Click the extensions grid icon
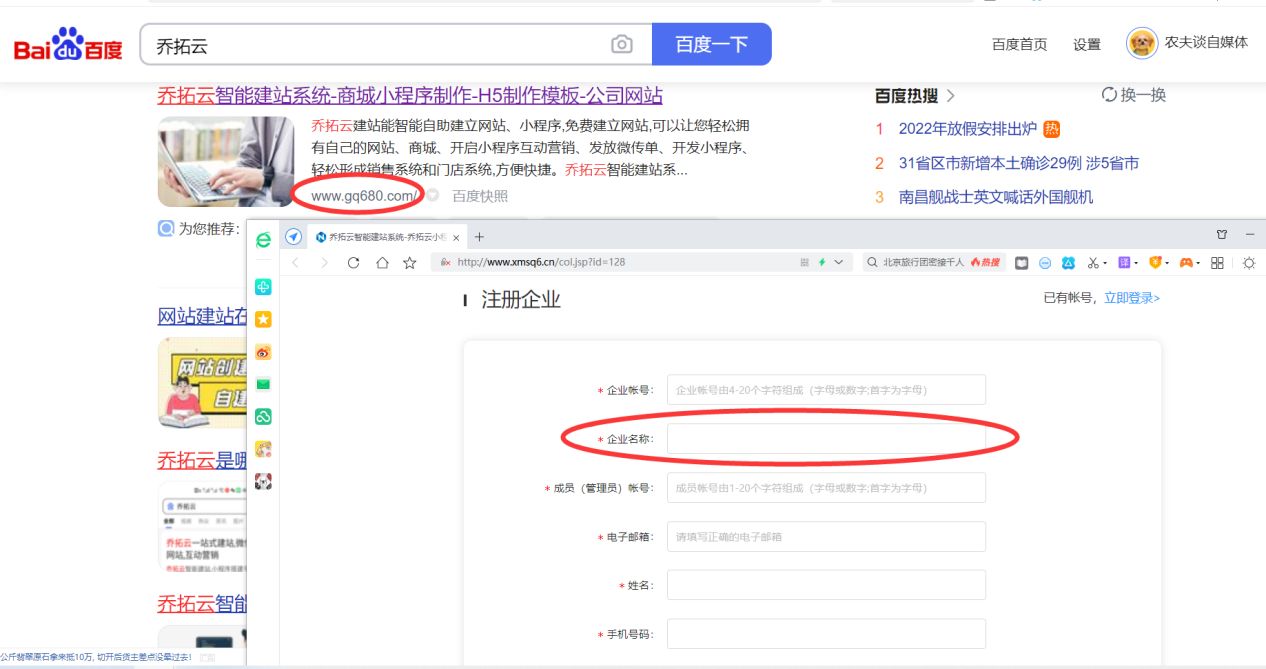 [x=1217, y=262]
